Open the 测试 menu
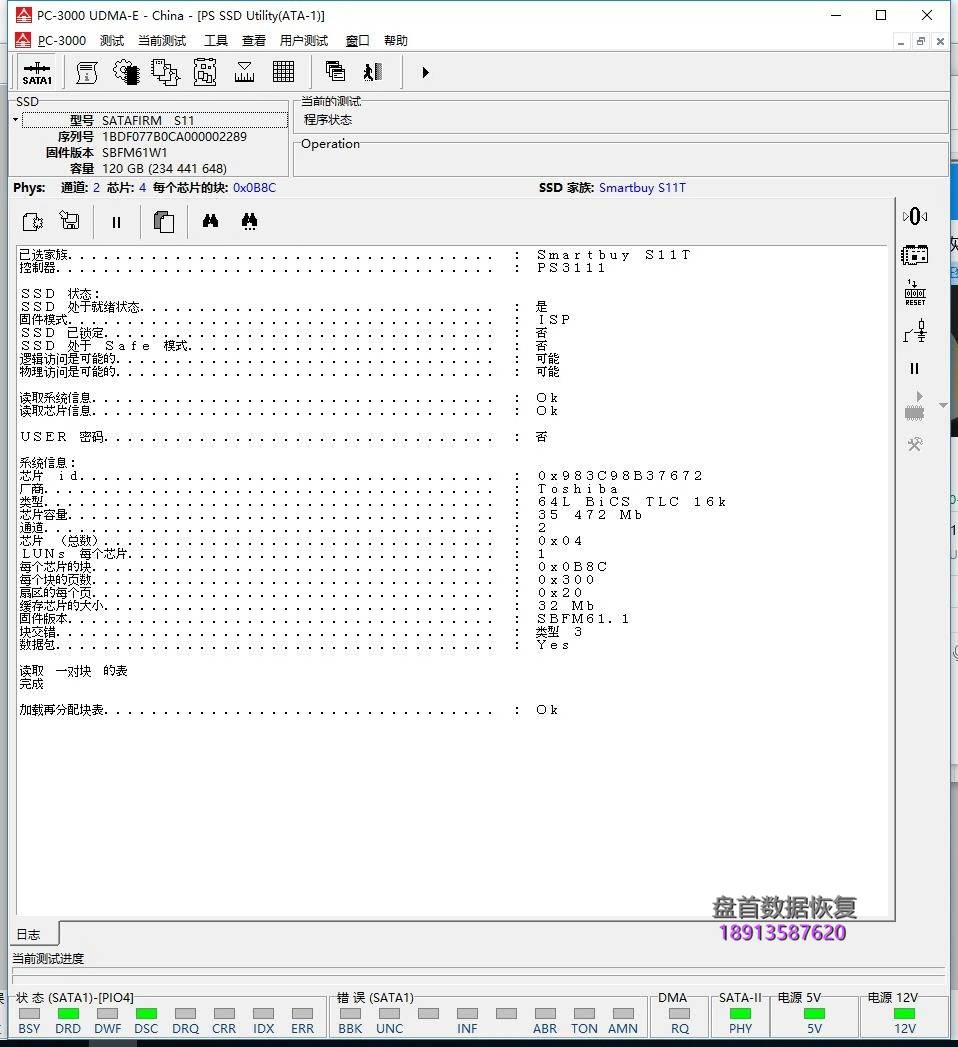This screenshot has height=1047, width=958. point(111,41)
